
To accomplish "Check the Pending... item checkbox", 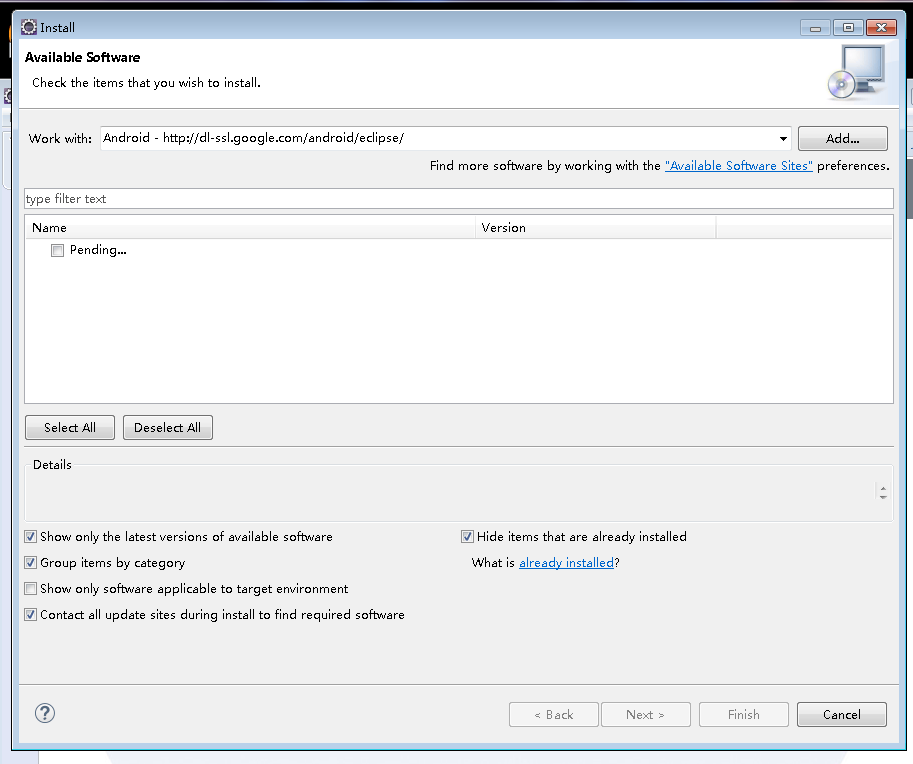I will pos(57,250).
